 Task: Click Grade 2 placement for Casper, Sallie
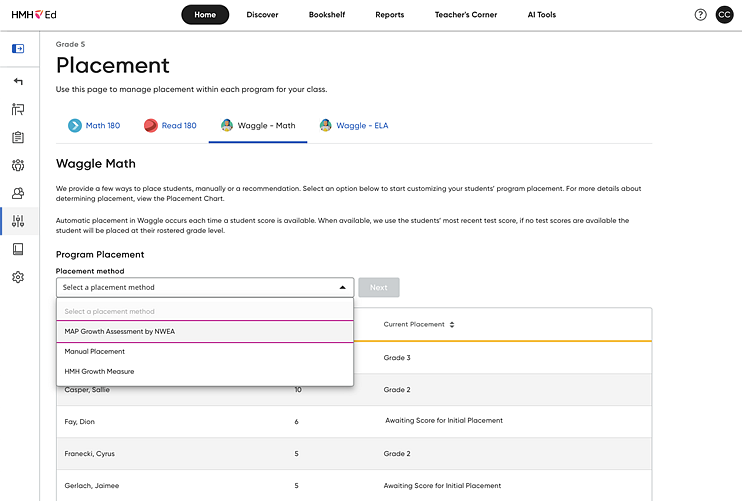[397, 390]
